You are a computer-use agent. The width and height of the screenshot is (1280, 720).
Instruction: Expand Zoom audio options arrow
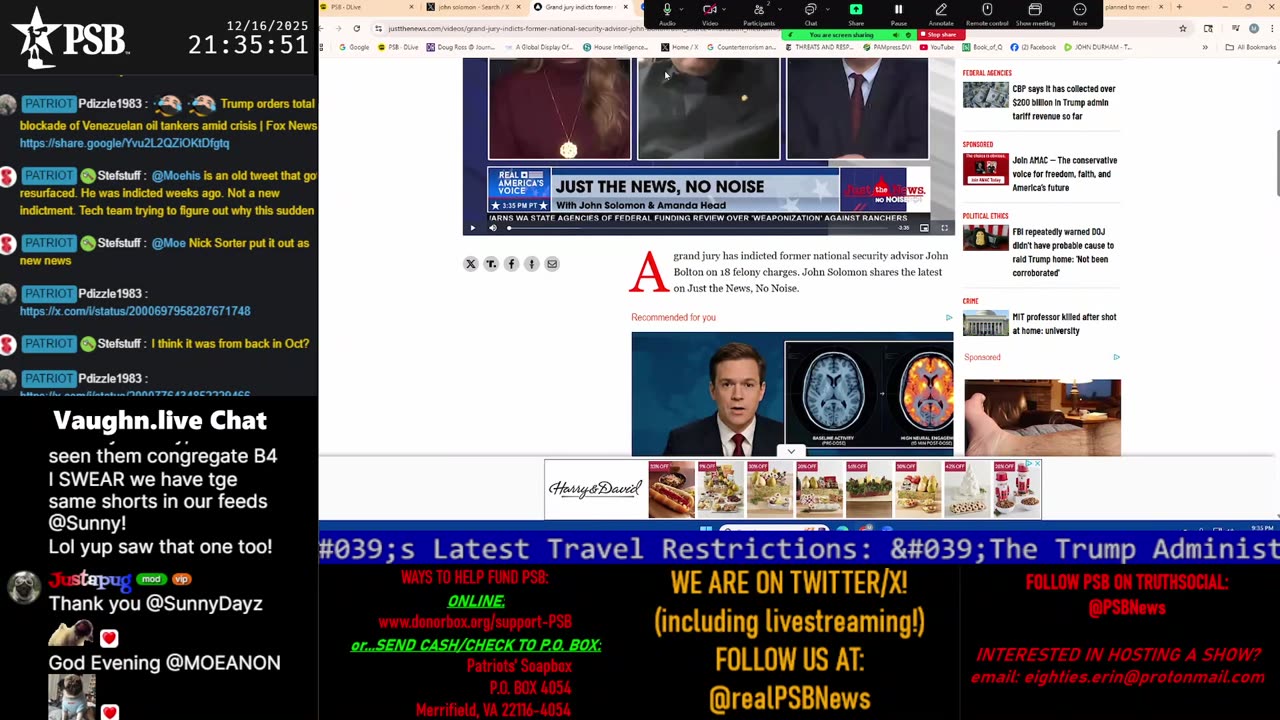tap(682, 9)
